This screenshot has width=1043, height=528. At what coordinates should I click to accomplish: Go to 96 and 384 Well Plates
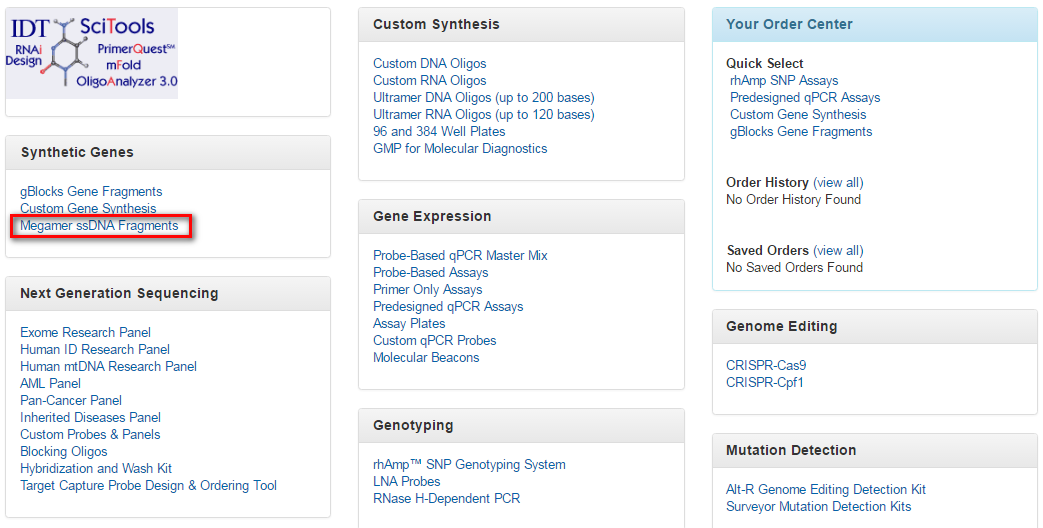point(439,132)
